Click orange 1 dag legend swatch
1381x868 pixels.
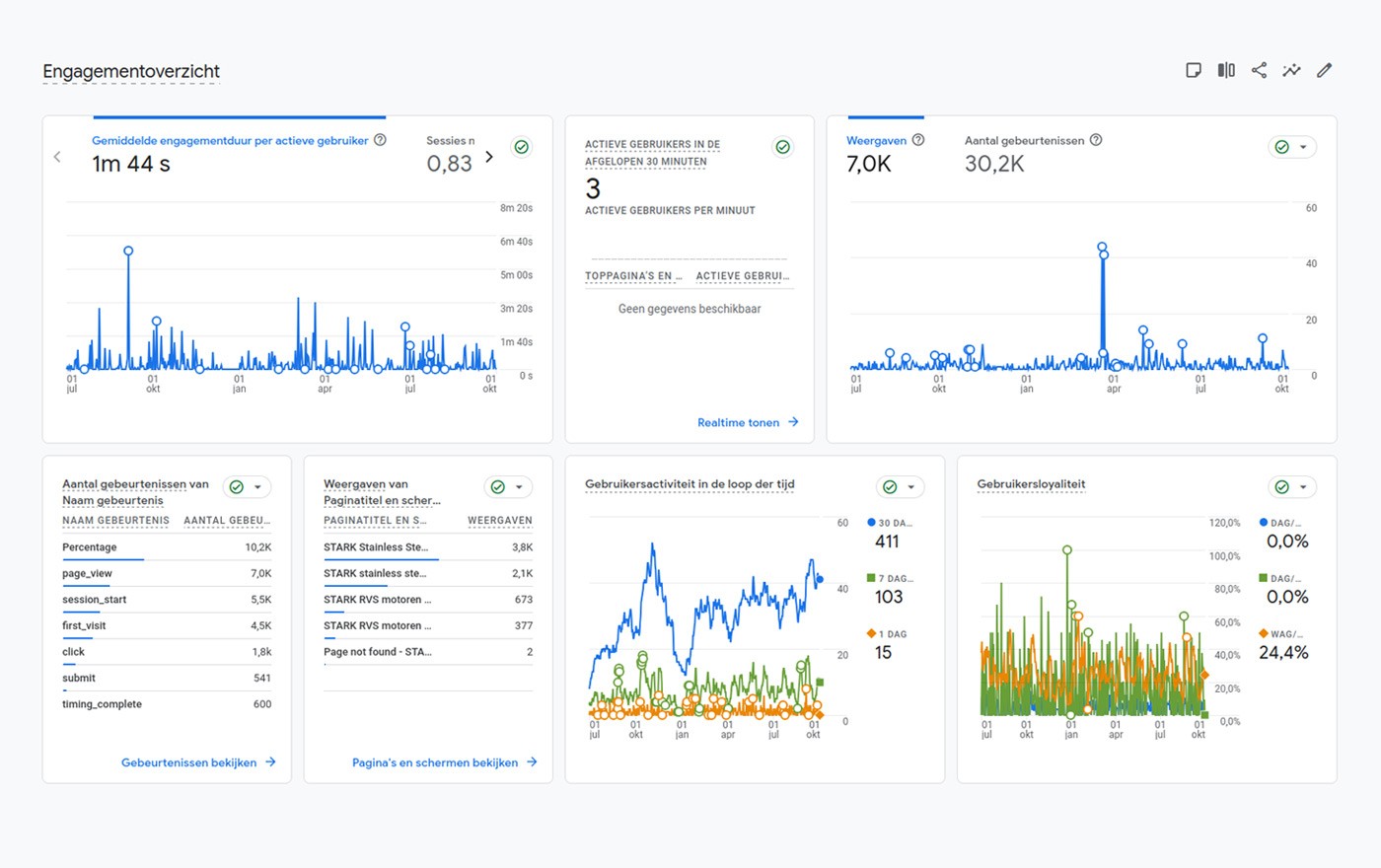(x=871, y=633)
